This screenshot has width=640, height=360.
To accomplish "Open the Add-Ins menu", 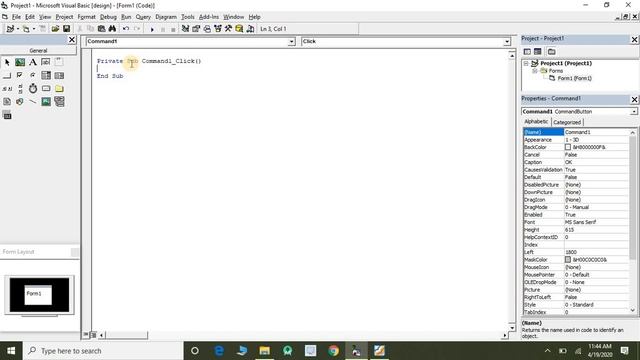I will point(209,17).
